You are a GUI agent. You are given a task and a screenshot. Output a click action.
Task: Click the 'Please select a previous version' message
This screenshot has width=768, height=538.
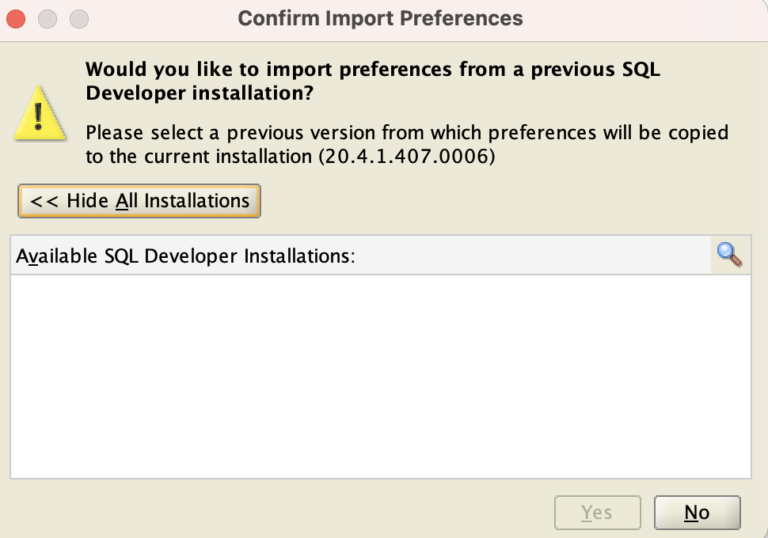pos(407,145)
